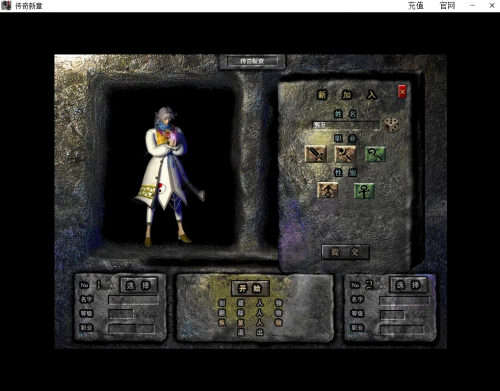Click the 开始 start button

(250, 288)
